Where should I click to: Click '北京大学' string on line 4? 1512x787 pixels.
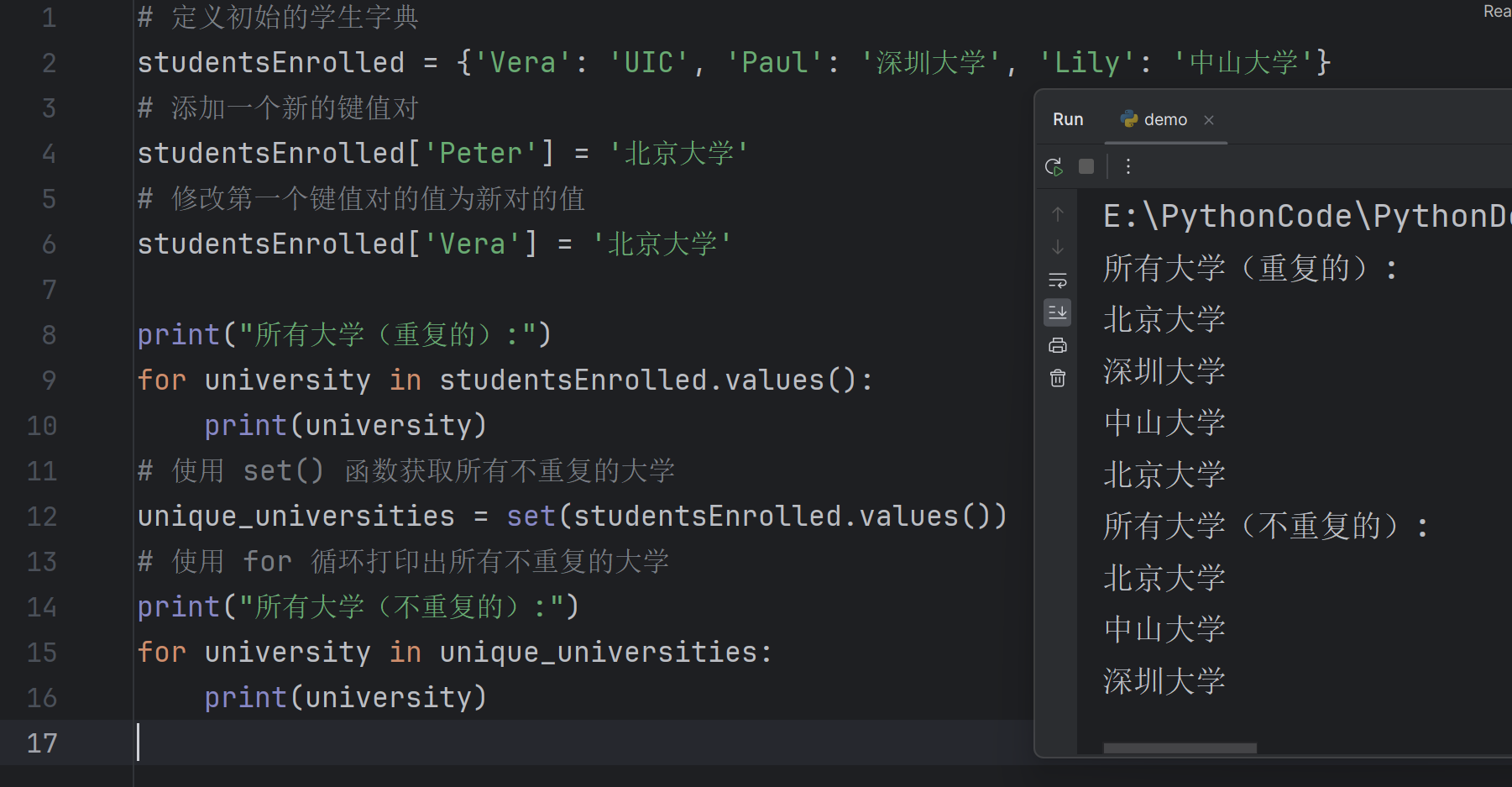(678, 153)
